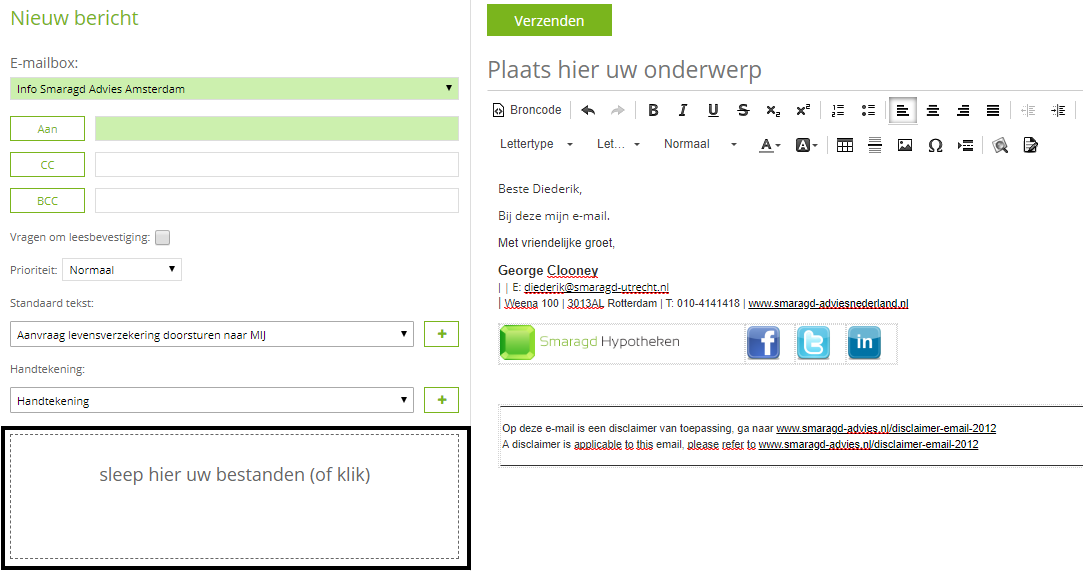Click the CC button
Viewport: 1083px width, 571px height.
click(x=48, y=164)
